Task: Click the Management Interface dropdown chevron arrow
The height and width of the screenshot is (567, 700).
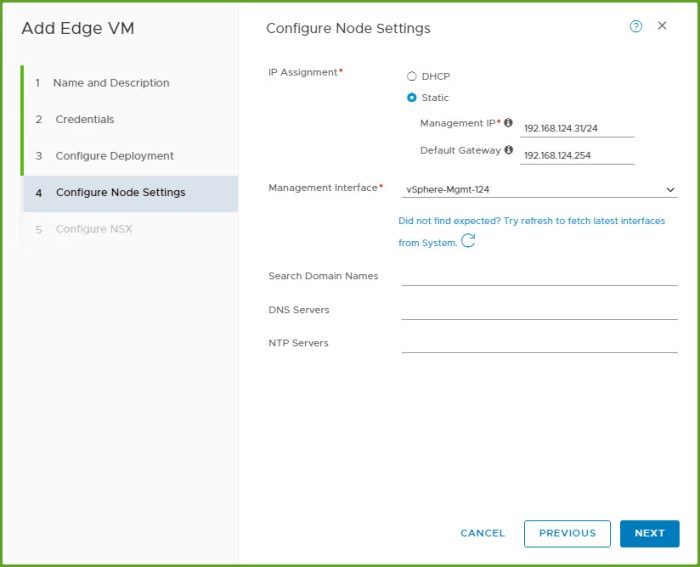Action: pyautogui.click(x=670, y=189)
